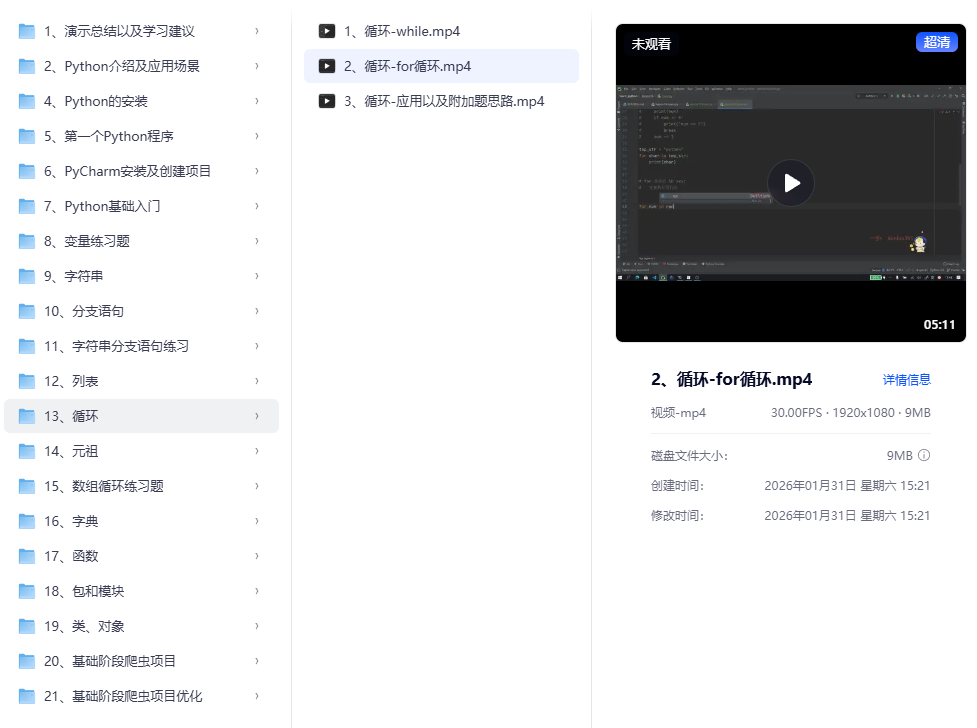This screenshot has height=728, width=977.
Task: Expand the 13、循环 folder chevron
Action: pyautogui.click(x=258, y=416)
